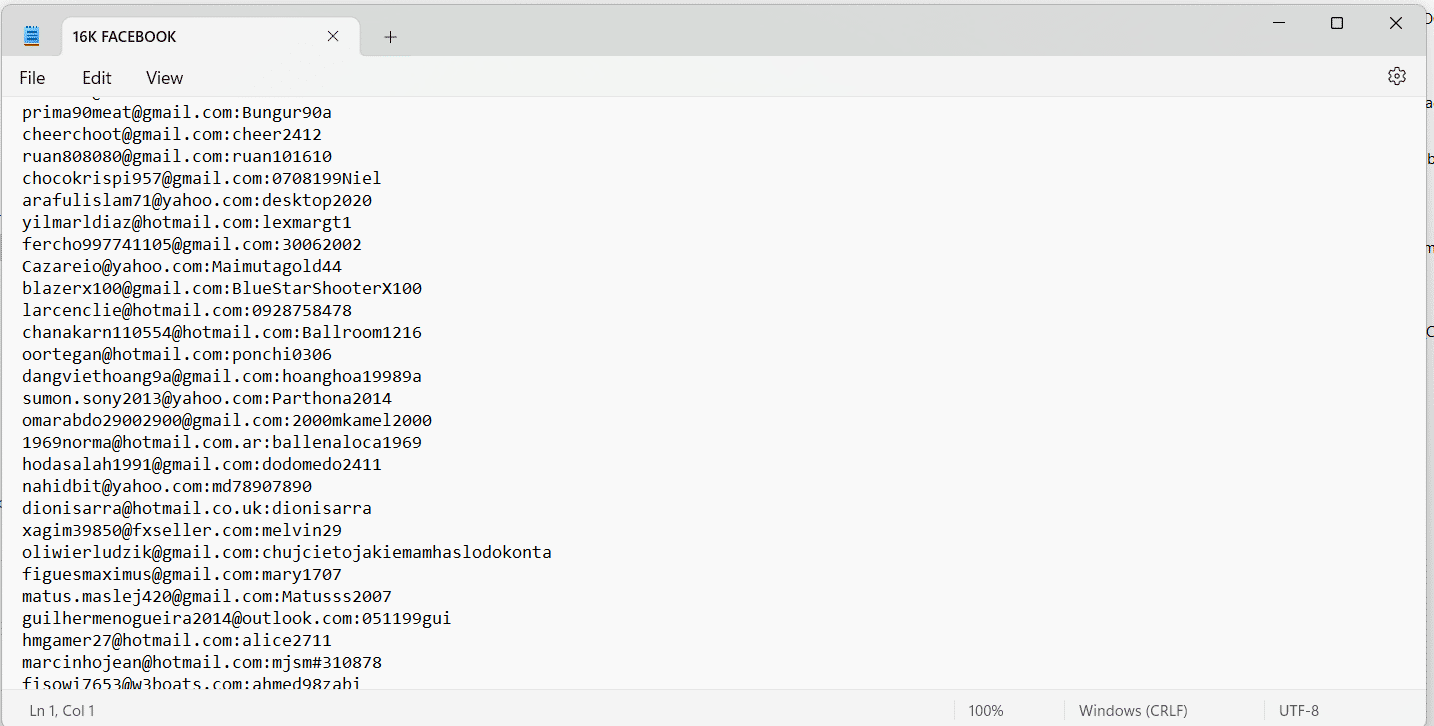
Task: Open a new tab using the plus icon
Action: pyautogui.click(x=390, y=37)
